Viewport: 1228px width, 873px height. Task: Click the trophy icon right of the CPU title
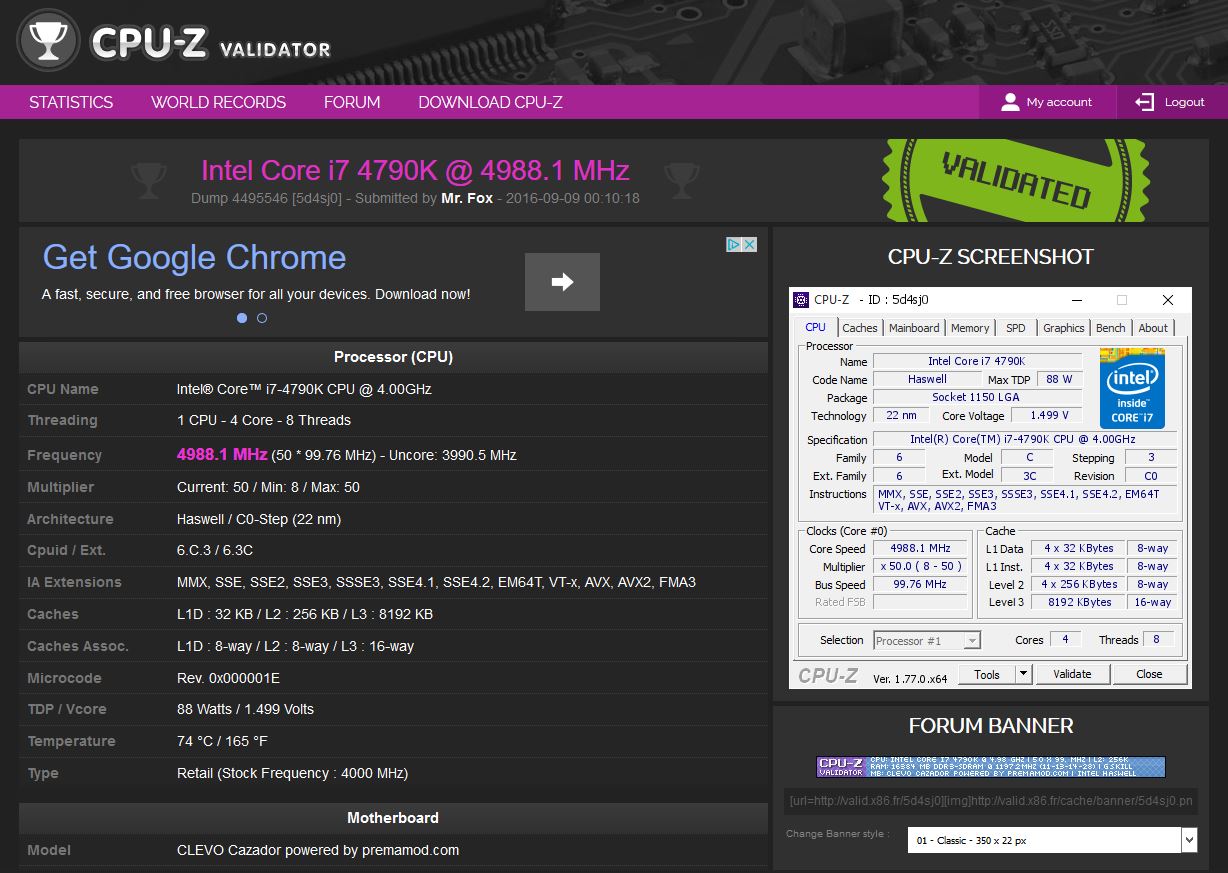click(x=682, y=180)
